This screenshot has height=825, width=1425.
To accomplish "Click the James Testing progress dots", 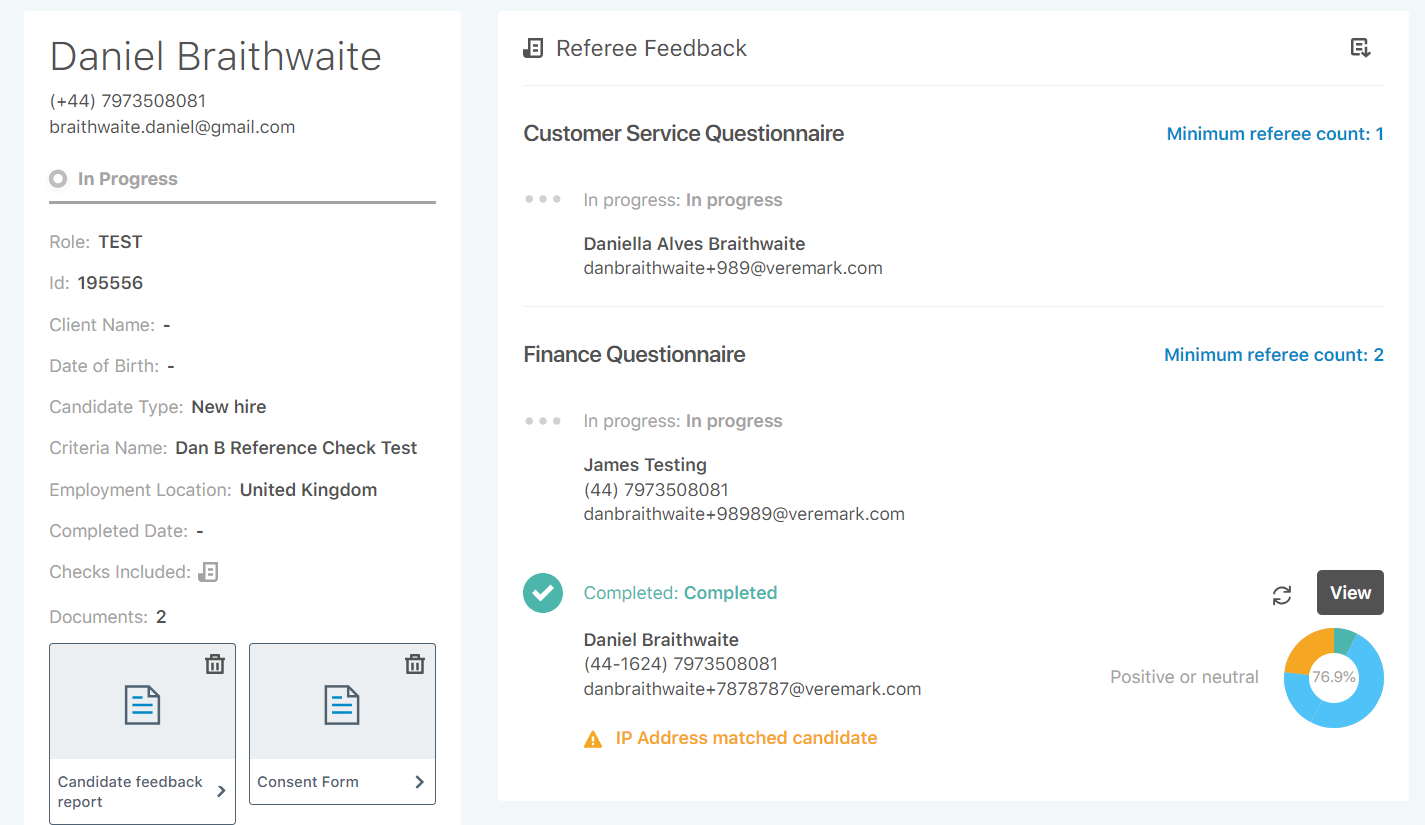I will 543,420.
